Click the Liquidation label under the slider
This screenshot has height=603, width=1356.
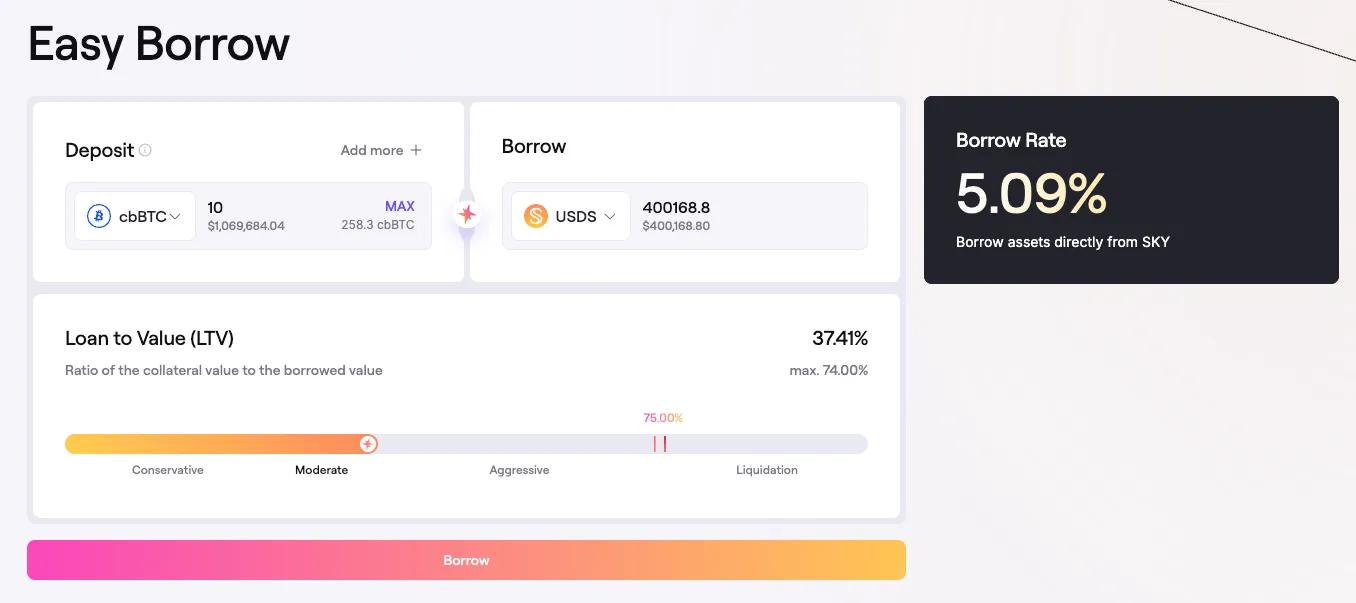click(767, 470)
